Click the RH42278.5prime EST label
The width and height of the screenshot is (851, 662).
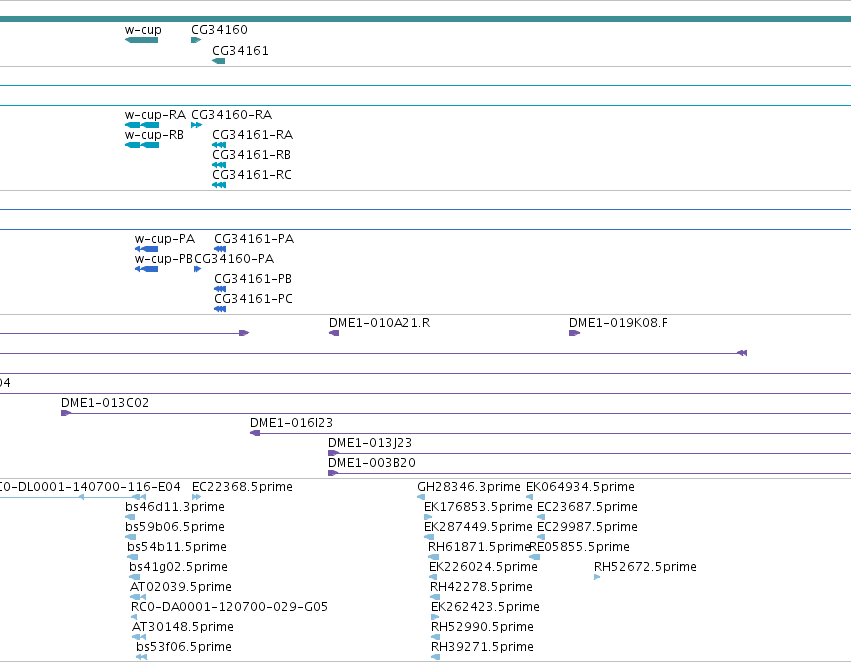(481, 587)
